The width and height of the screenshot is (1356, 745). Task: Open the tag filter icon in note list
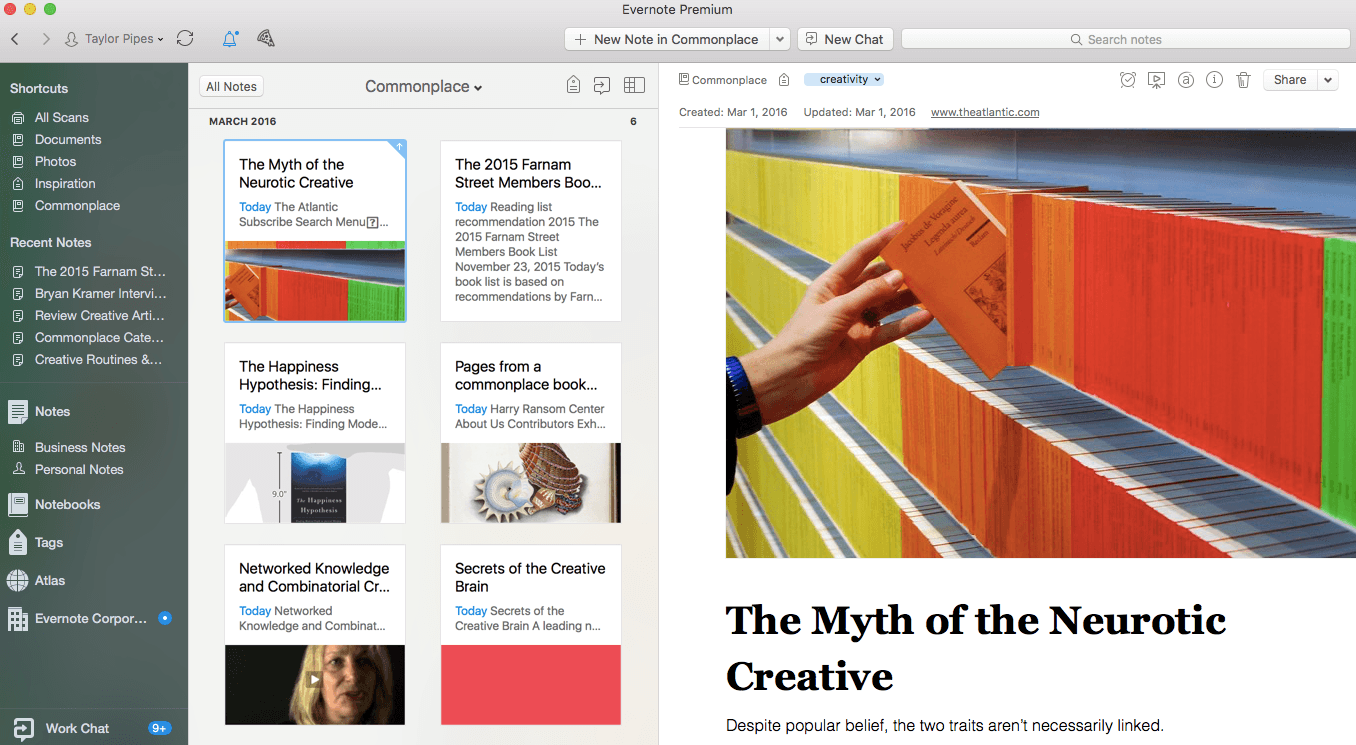pyautogui.click(x=573, y=86)
